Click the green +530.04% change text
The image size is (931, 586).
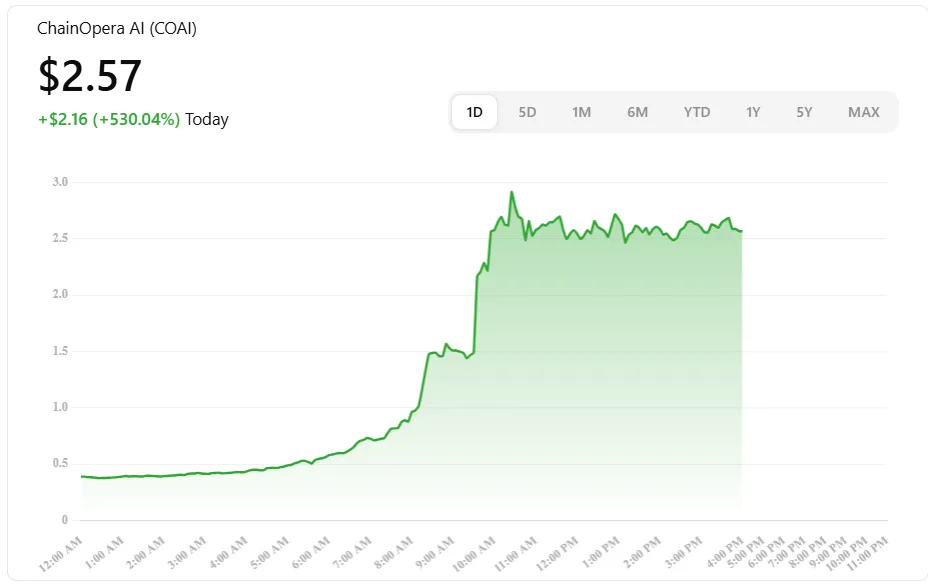tap(108, 118)
